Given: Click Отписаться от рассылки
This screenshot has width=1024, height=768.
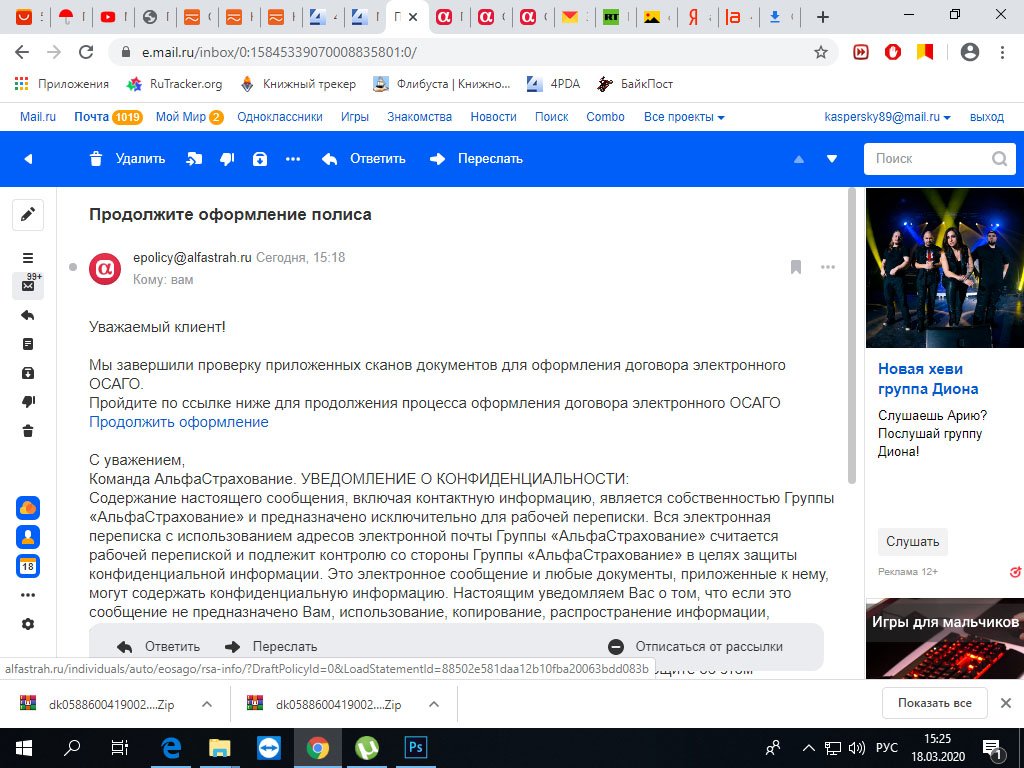Looking at the screenshot, I should pos(696,647).
